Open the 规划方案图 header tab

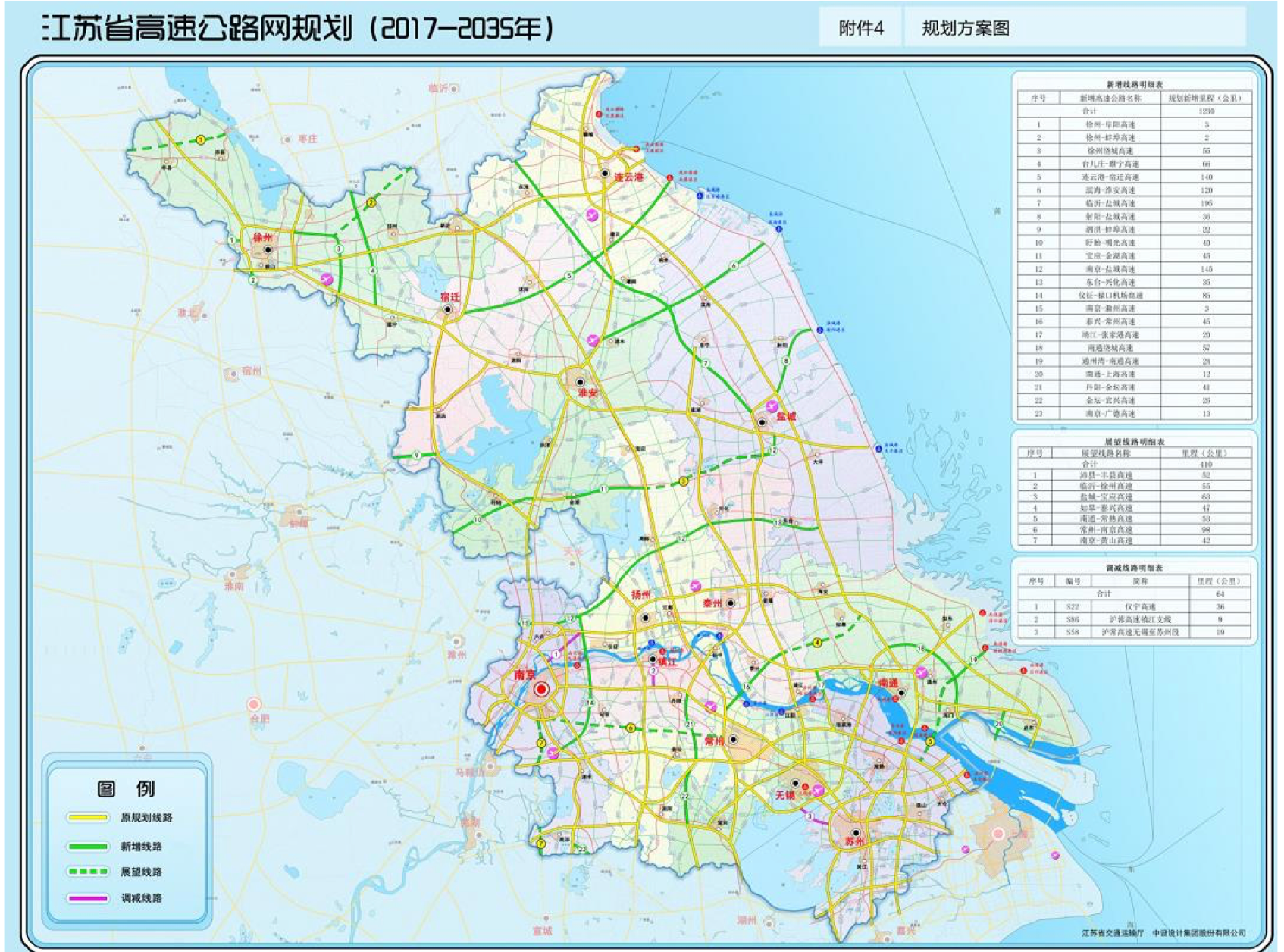click(965, 29)
